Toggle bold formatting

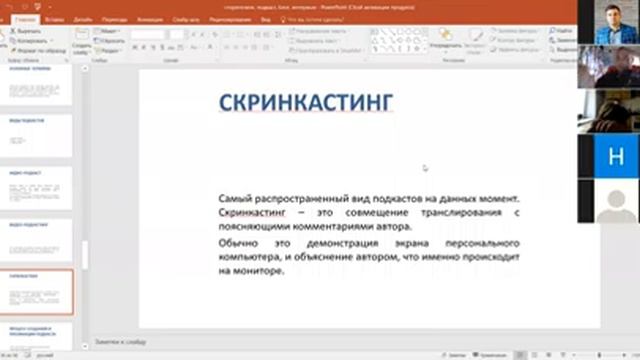tap(135, 48)
